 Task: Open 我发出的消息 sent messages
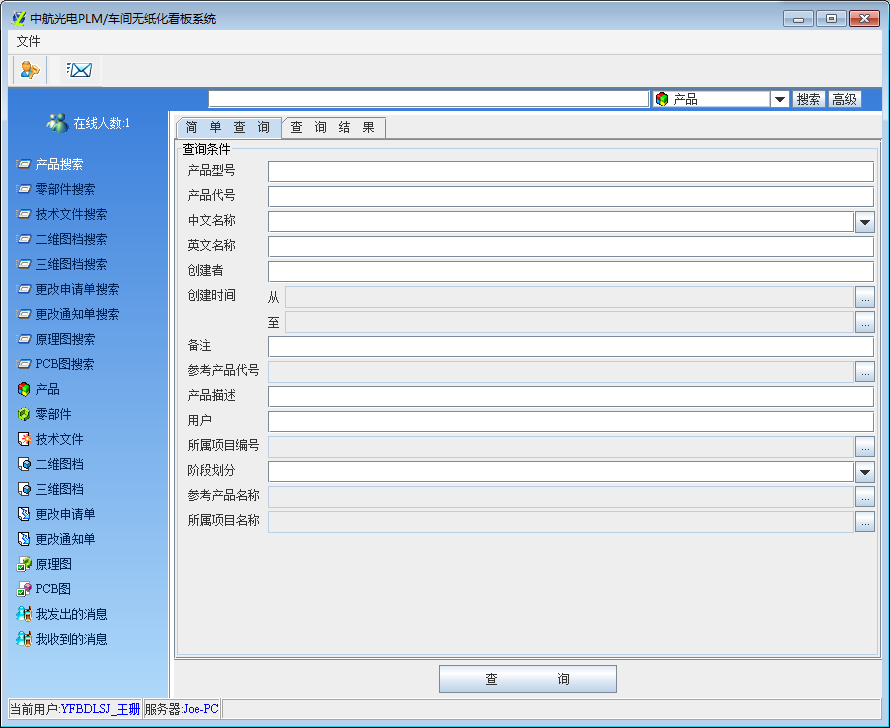62,614
